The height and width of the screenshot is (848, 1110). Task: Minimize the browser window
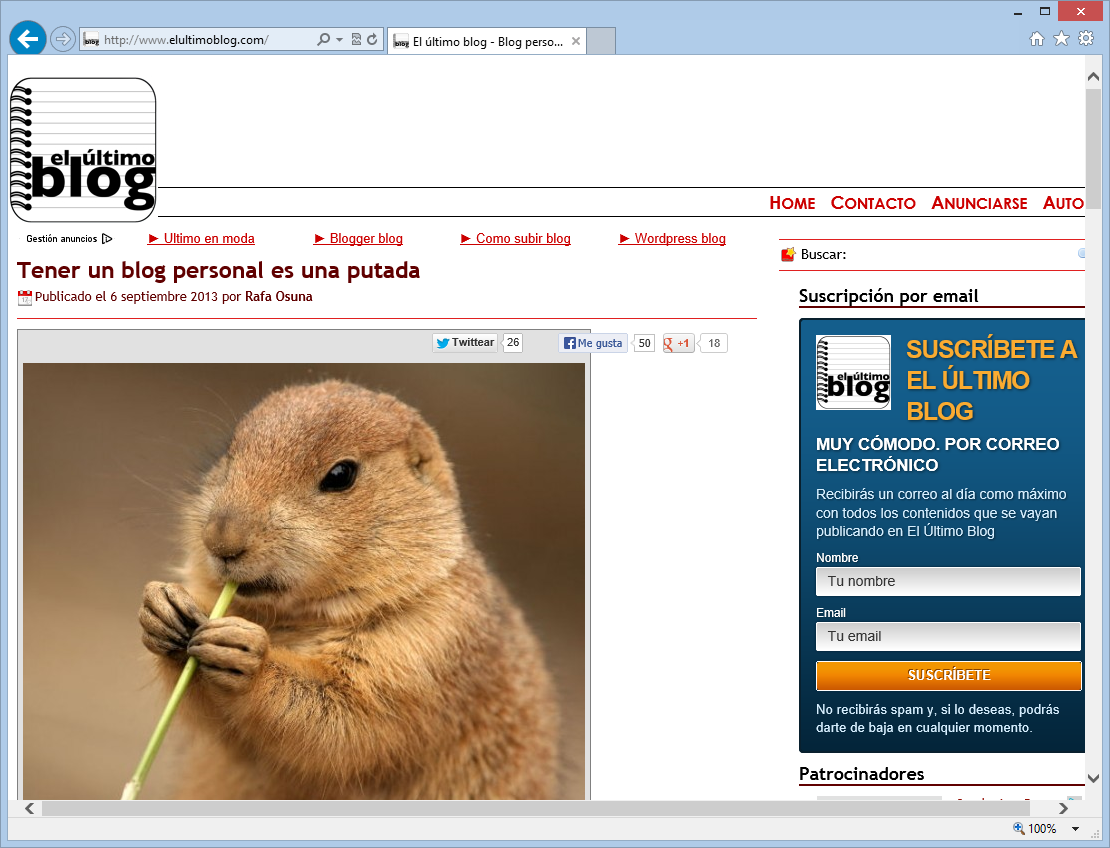click(x=1018, y=12)
